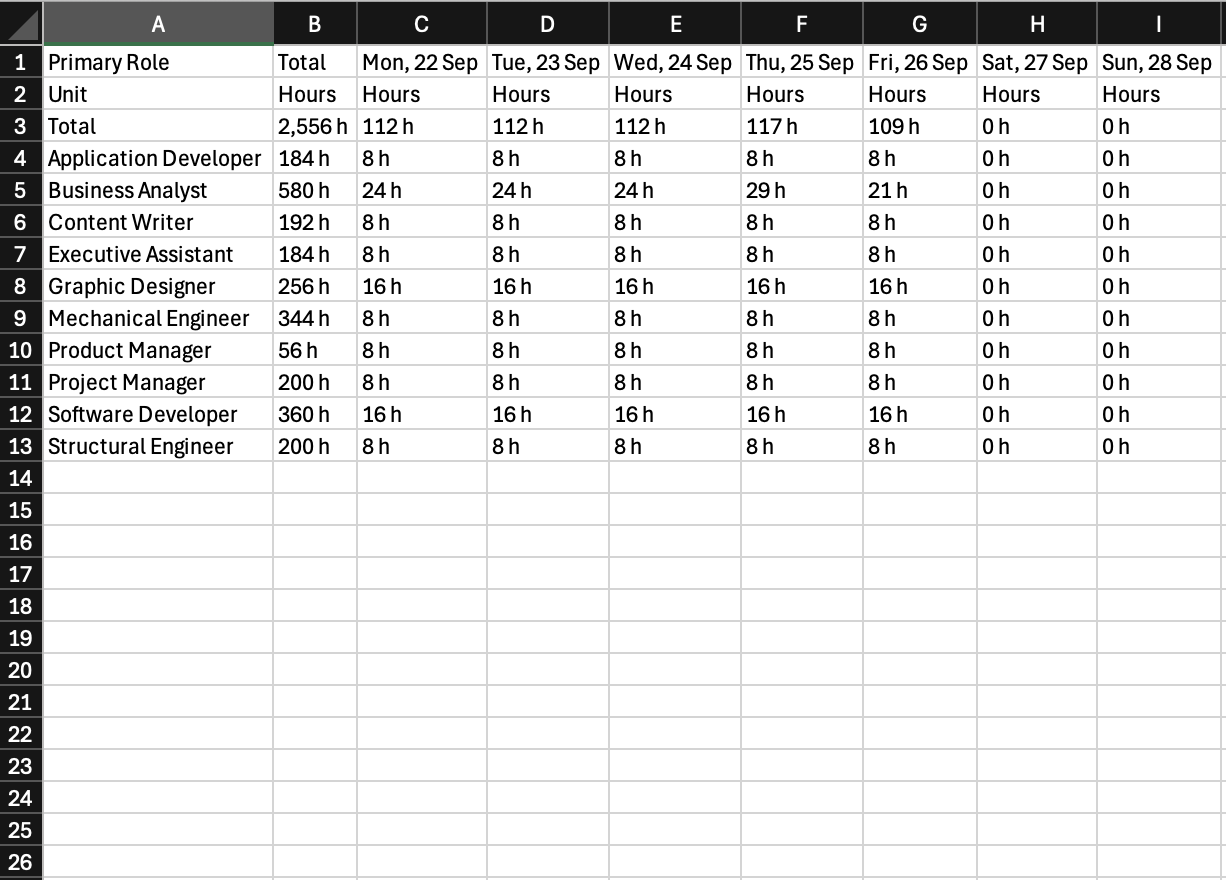Click the Select All corner triangle
The height and width of the screenshot is (880, 1226).
coord(21,22)
